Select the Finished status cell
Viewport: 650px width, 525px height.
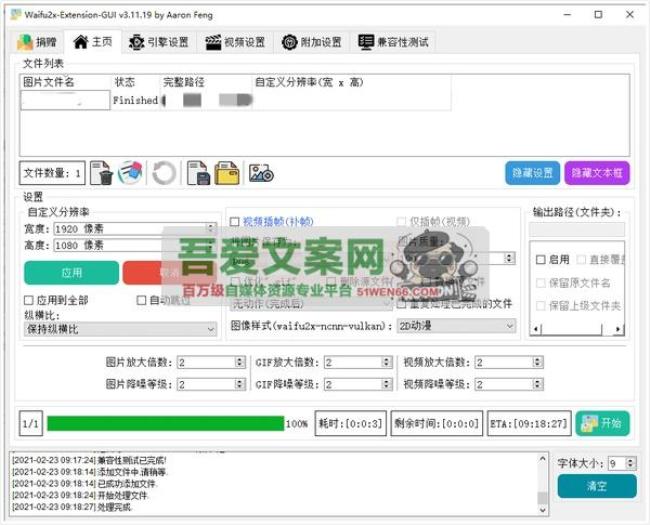point(135,100)
